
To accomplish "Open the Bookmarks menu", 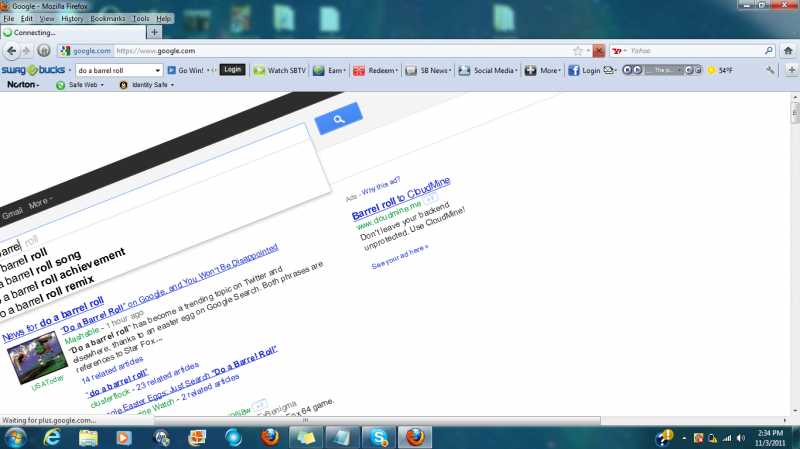I will click(x=108, y=18).
